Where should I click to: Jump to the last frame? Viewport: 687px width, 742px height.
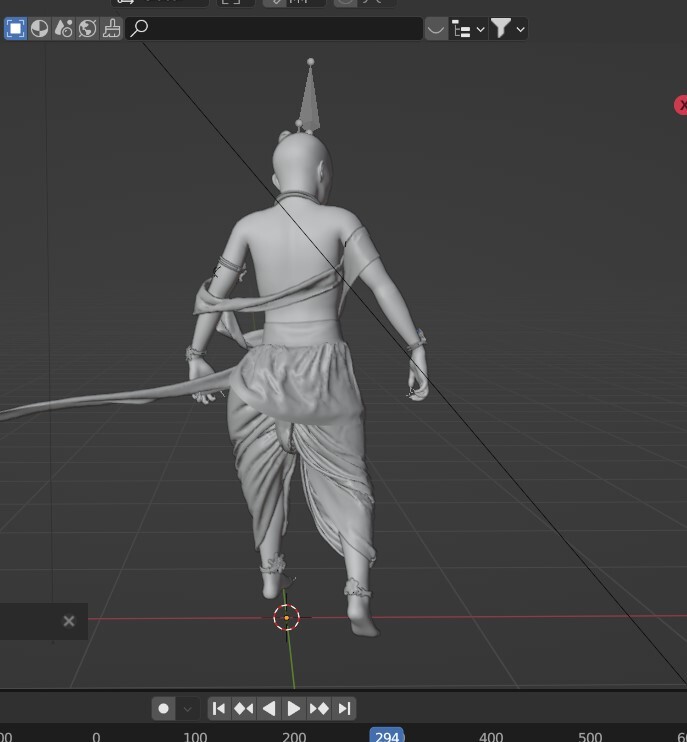coord(344,708)
